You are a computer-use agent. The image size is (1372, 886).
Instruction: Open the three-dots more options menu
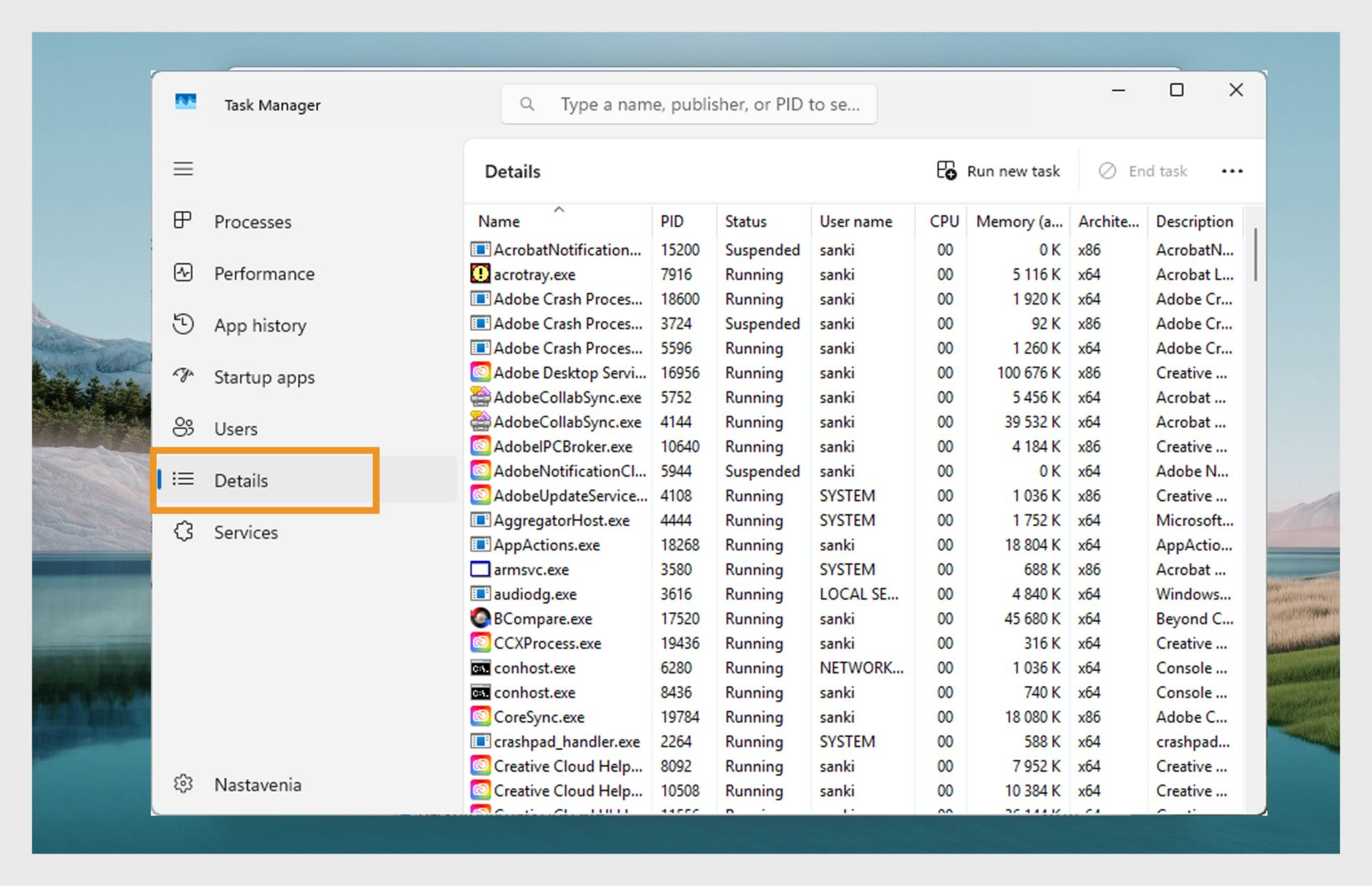click(x=1232, y=171)
